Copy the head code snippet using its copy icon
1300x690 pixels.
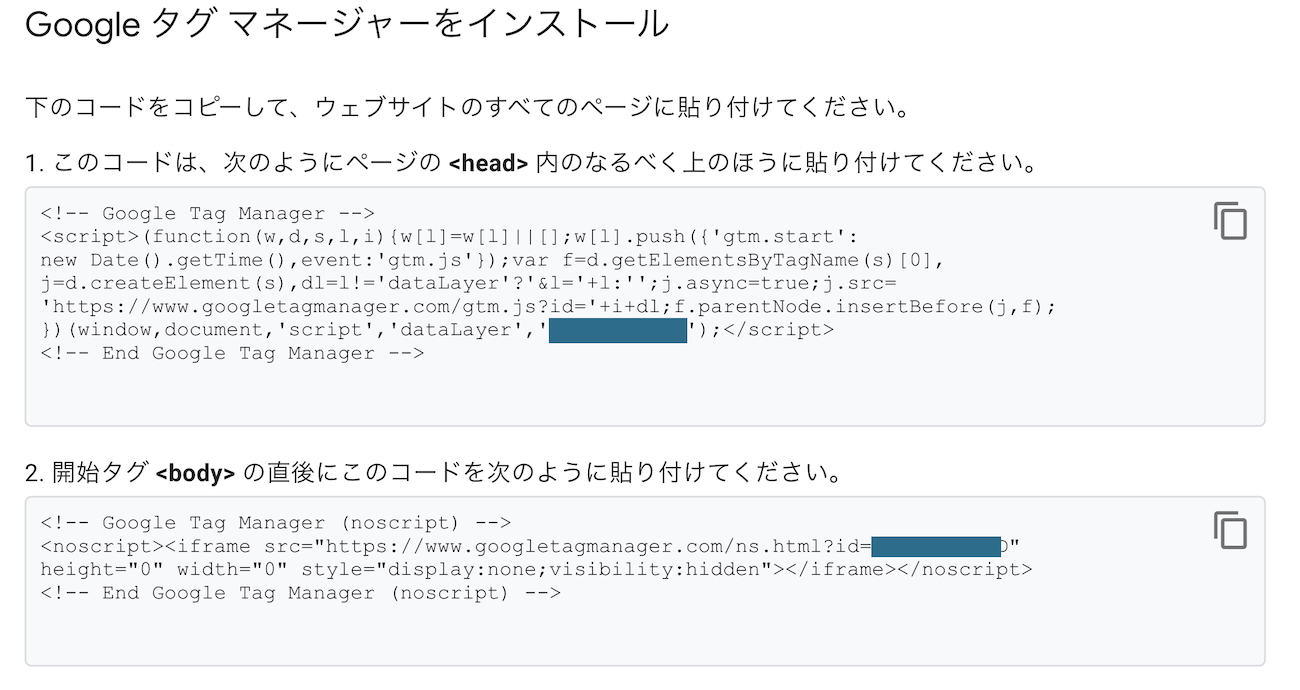click(1230, 220)
